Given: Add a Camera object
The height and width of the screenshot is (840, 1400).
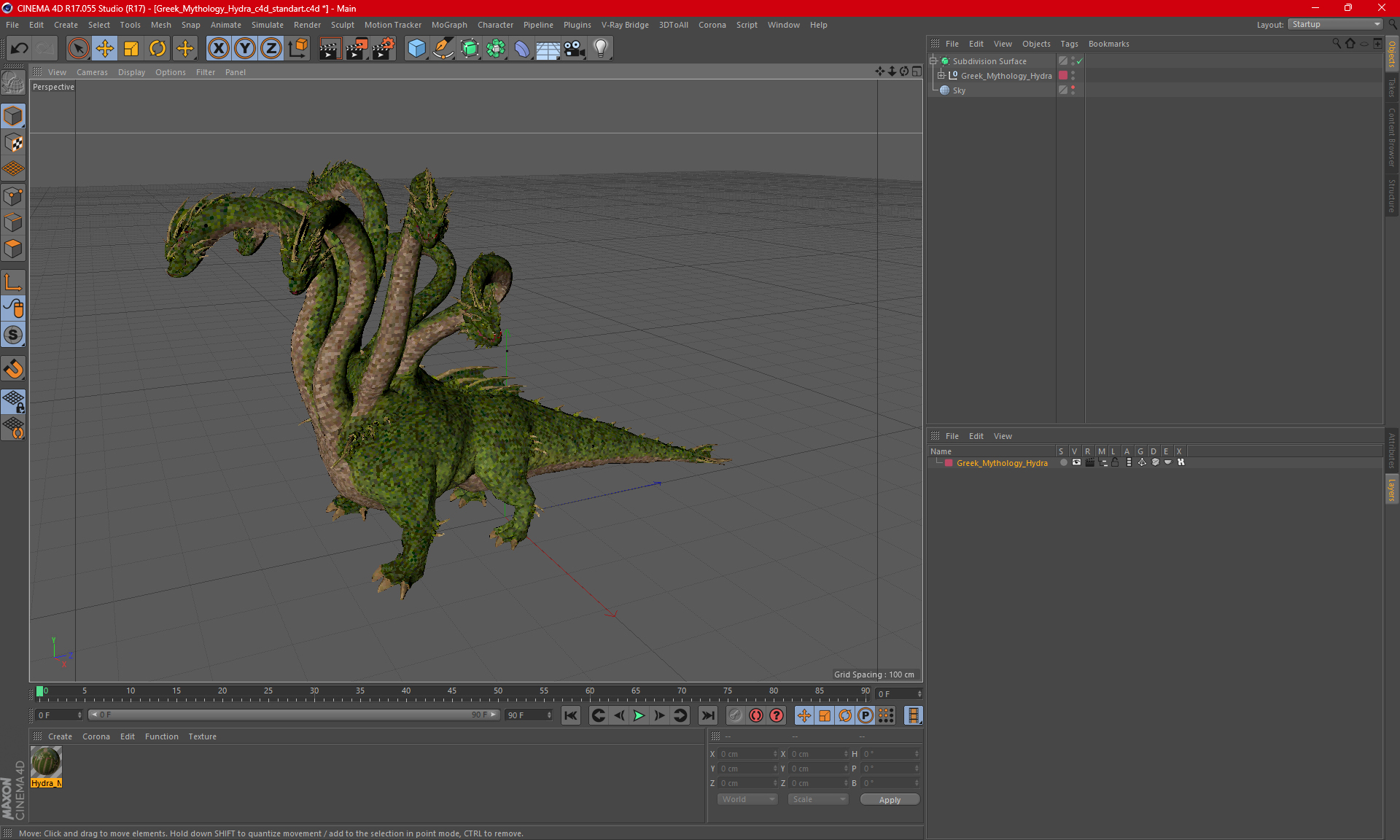Looking at the screenshot, I should tap(574, 49).
